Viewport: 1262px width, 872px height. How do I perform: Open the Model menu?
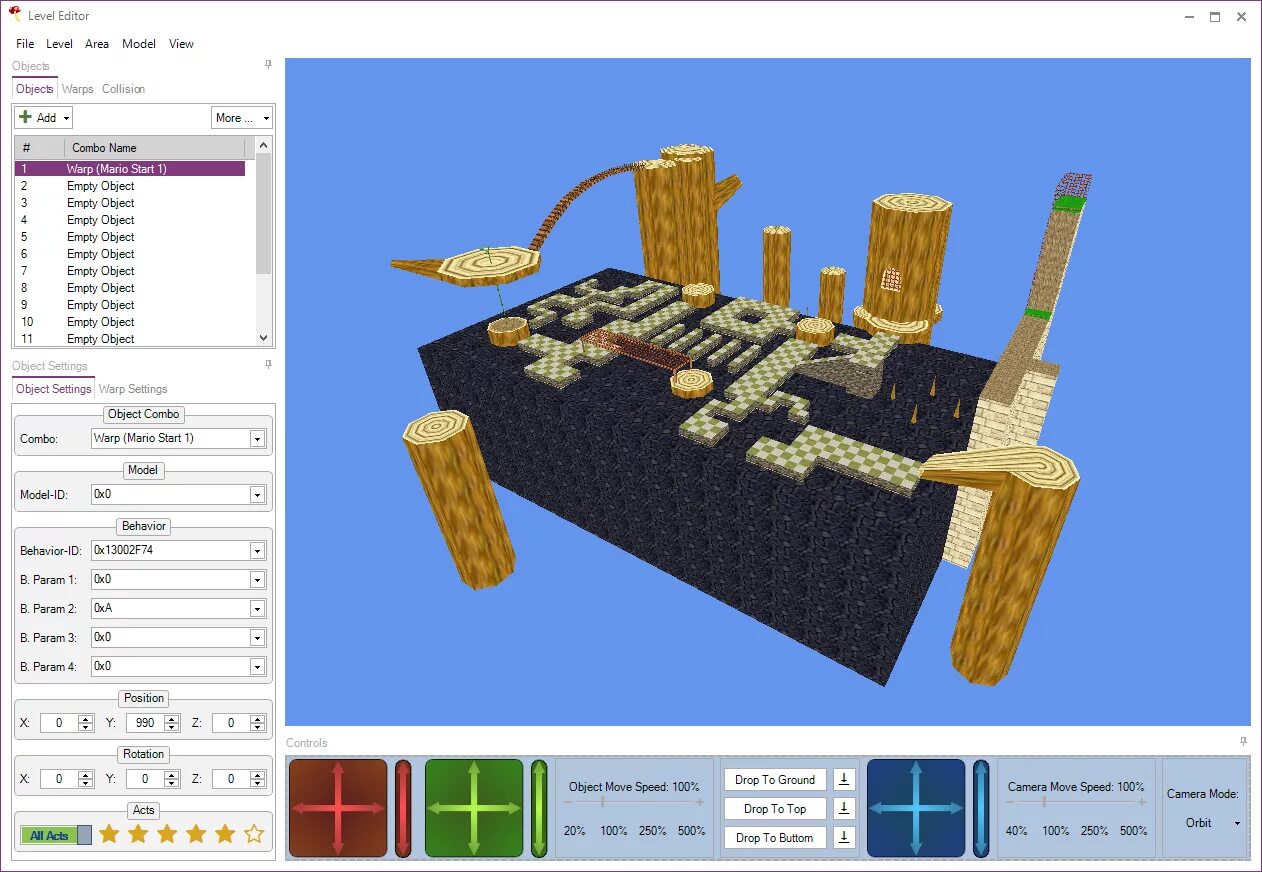139,44
